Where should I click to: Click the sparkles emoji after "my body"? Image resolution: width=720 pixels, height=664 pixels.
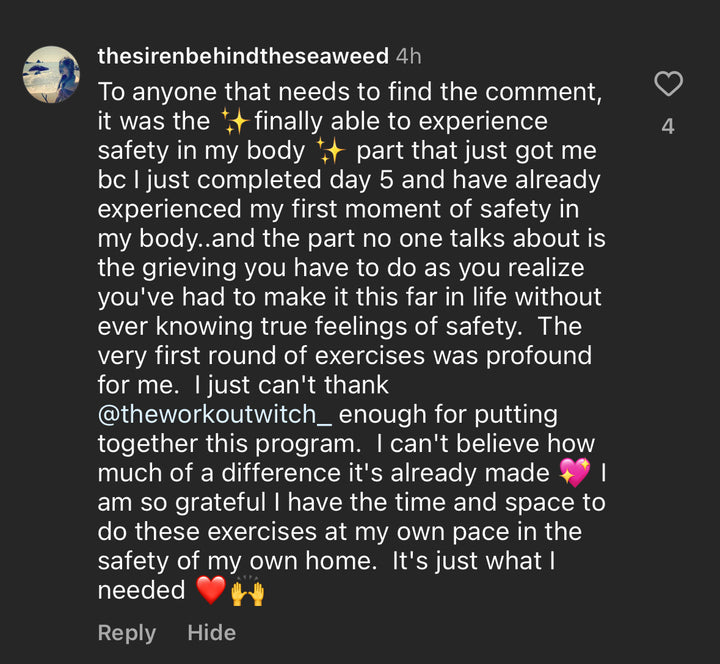tap(328, 151)
